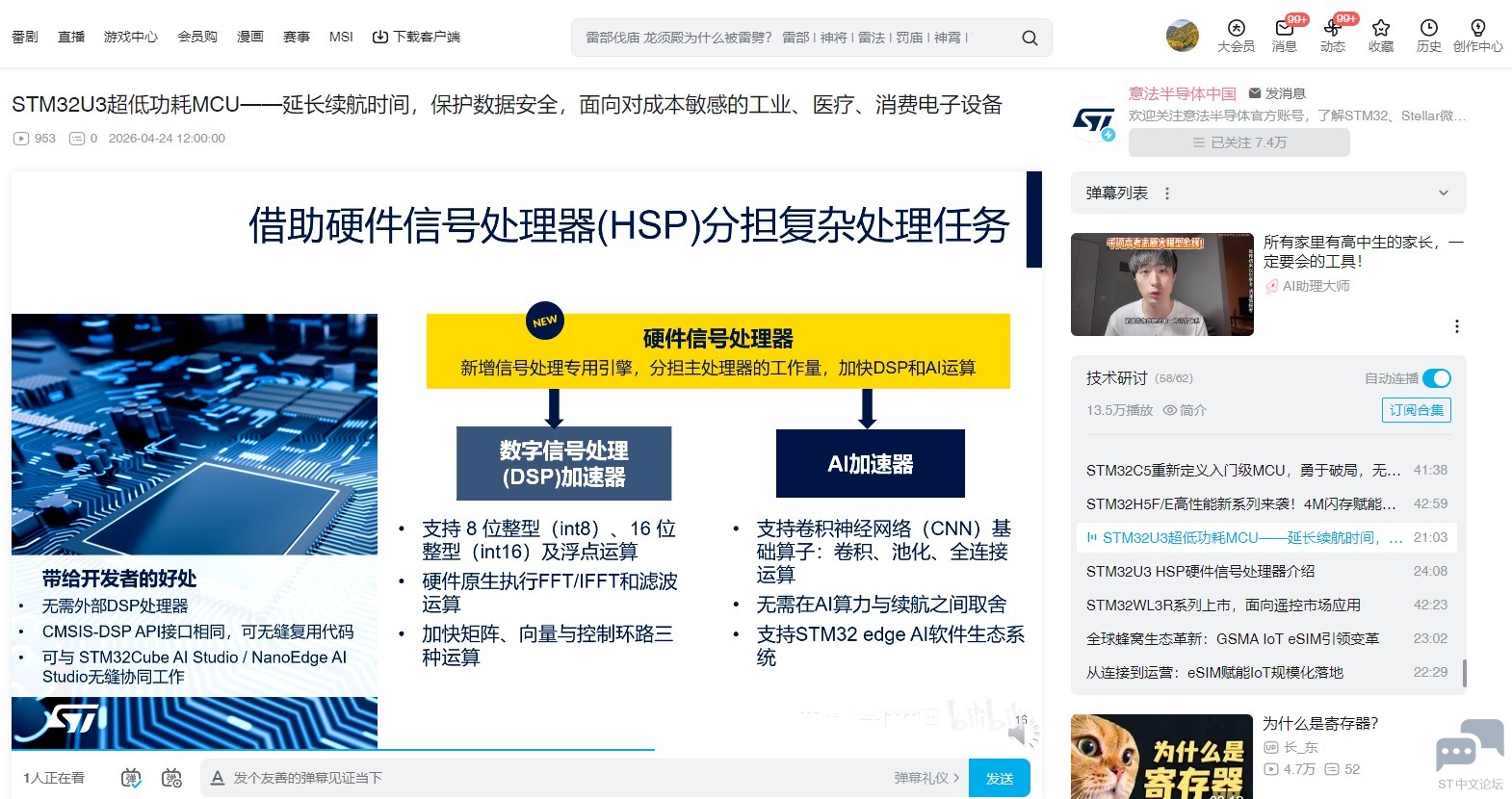
Task: Open the 大会员 membership icon
Action: coord(1236,29)
